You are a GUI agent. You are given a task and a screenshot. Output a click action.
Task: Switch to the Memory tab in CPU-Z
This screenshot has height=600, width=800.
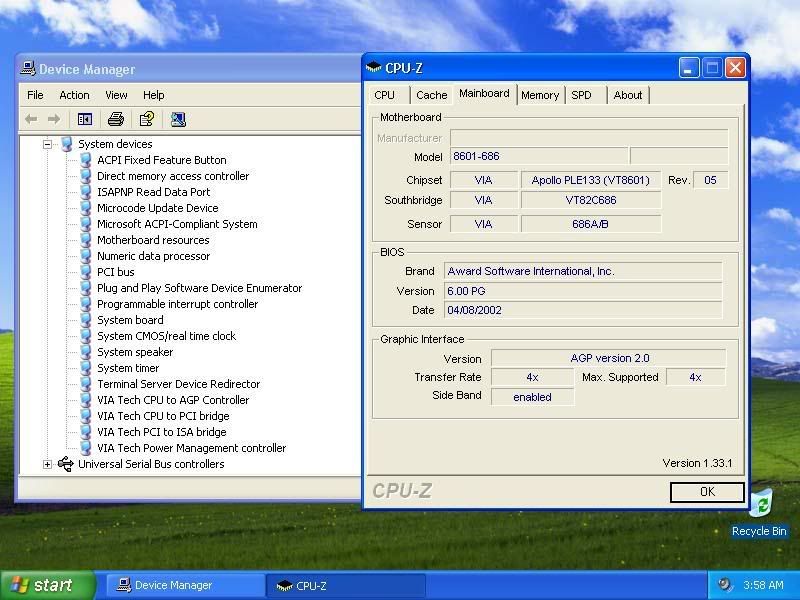click(539, 95)
